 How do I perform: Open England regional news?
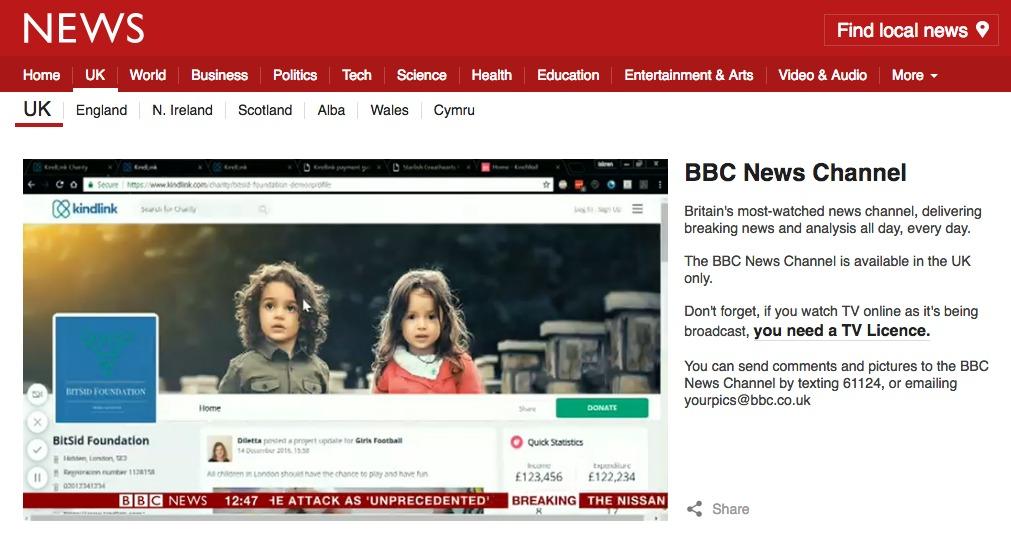[101, 110]
